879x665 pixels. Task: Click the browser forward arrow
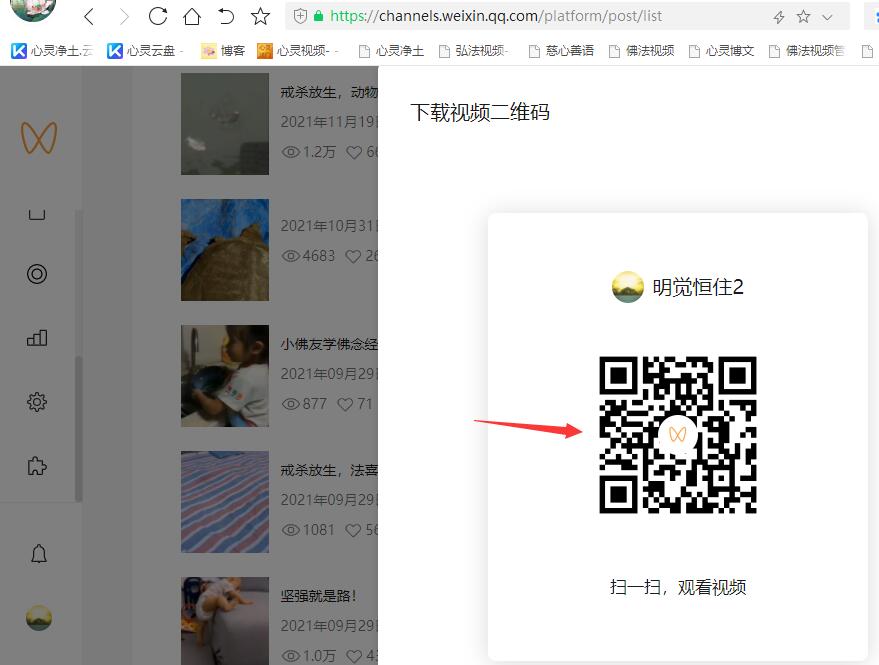click(124, 17)
